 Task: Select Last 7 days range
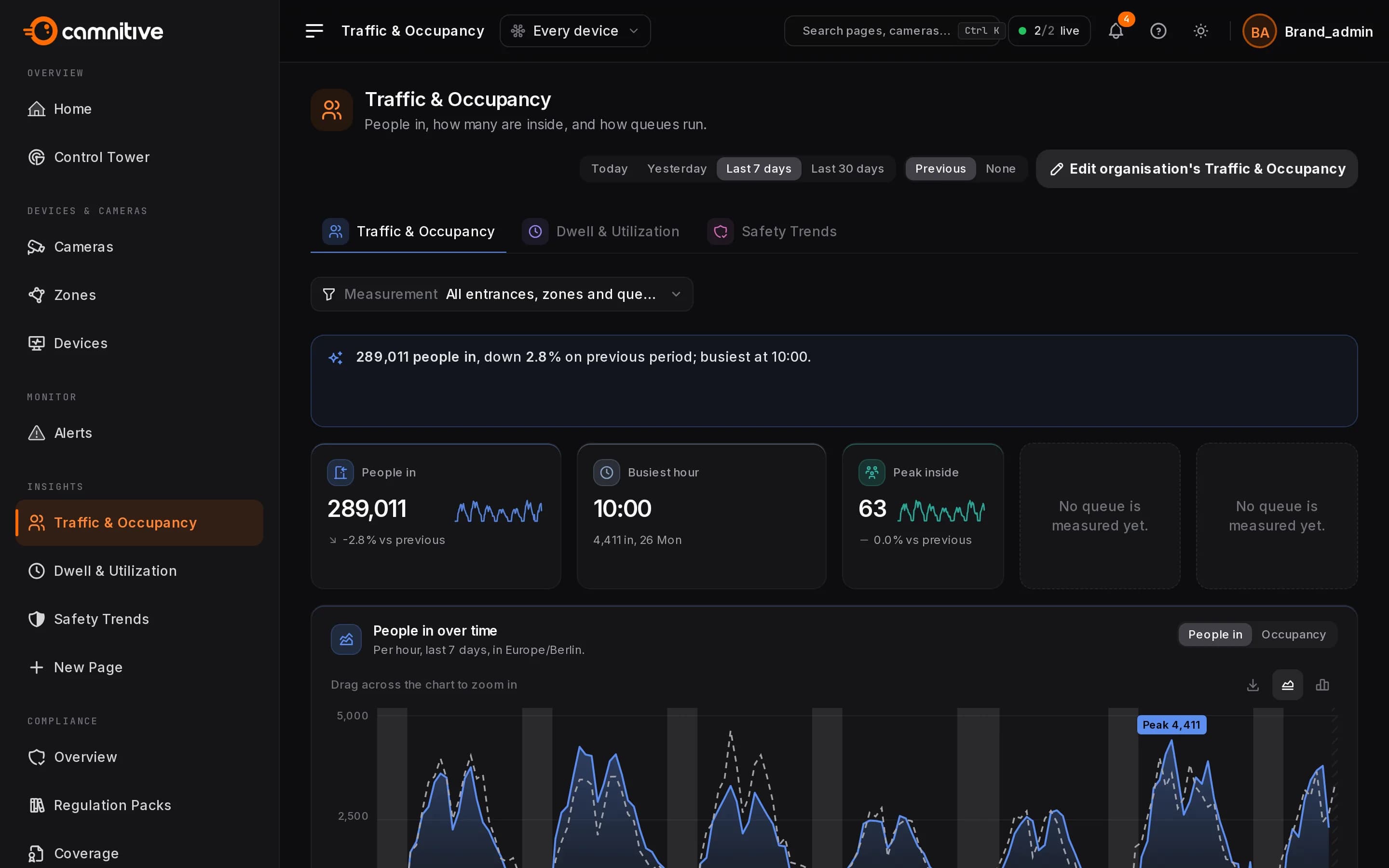[759, 169]
